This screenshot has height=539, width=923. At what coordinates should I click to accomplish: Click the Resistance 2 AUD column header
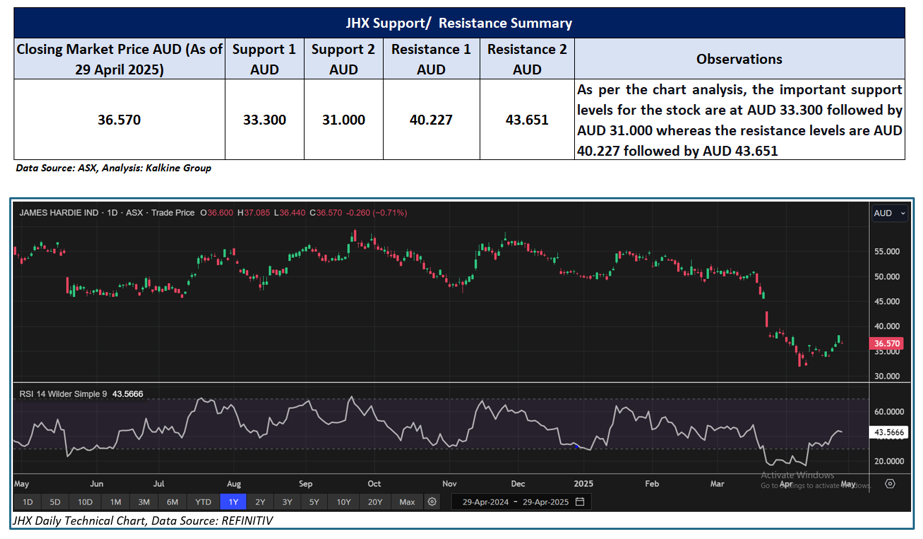tap(527, 59)
